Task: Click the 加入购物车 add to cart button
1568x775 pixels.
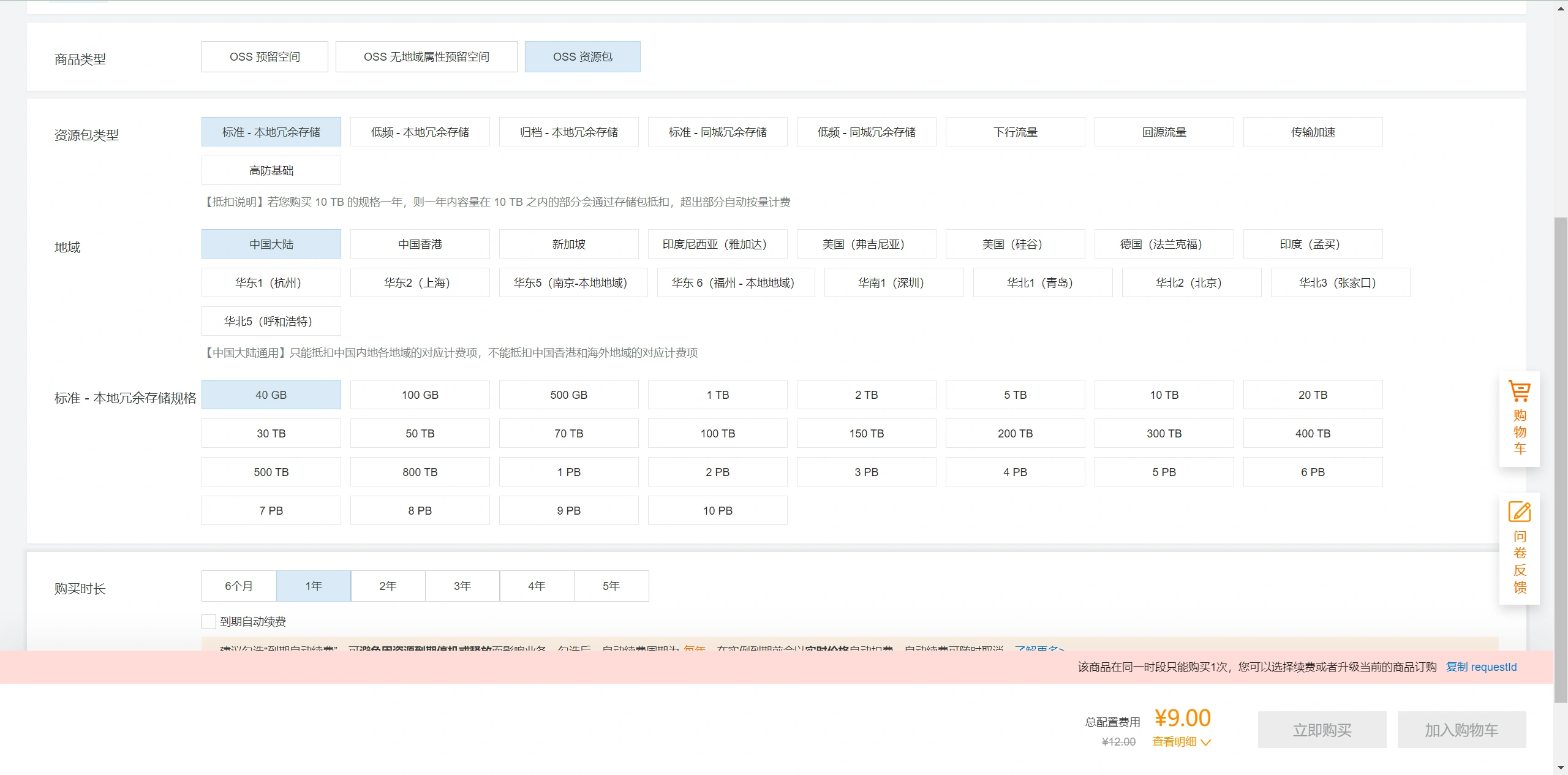Action: pos(1461,730)
